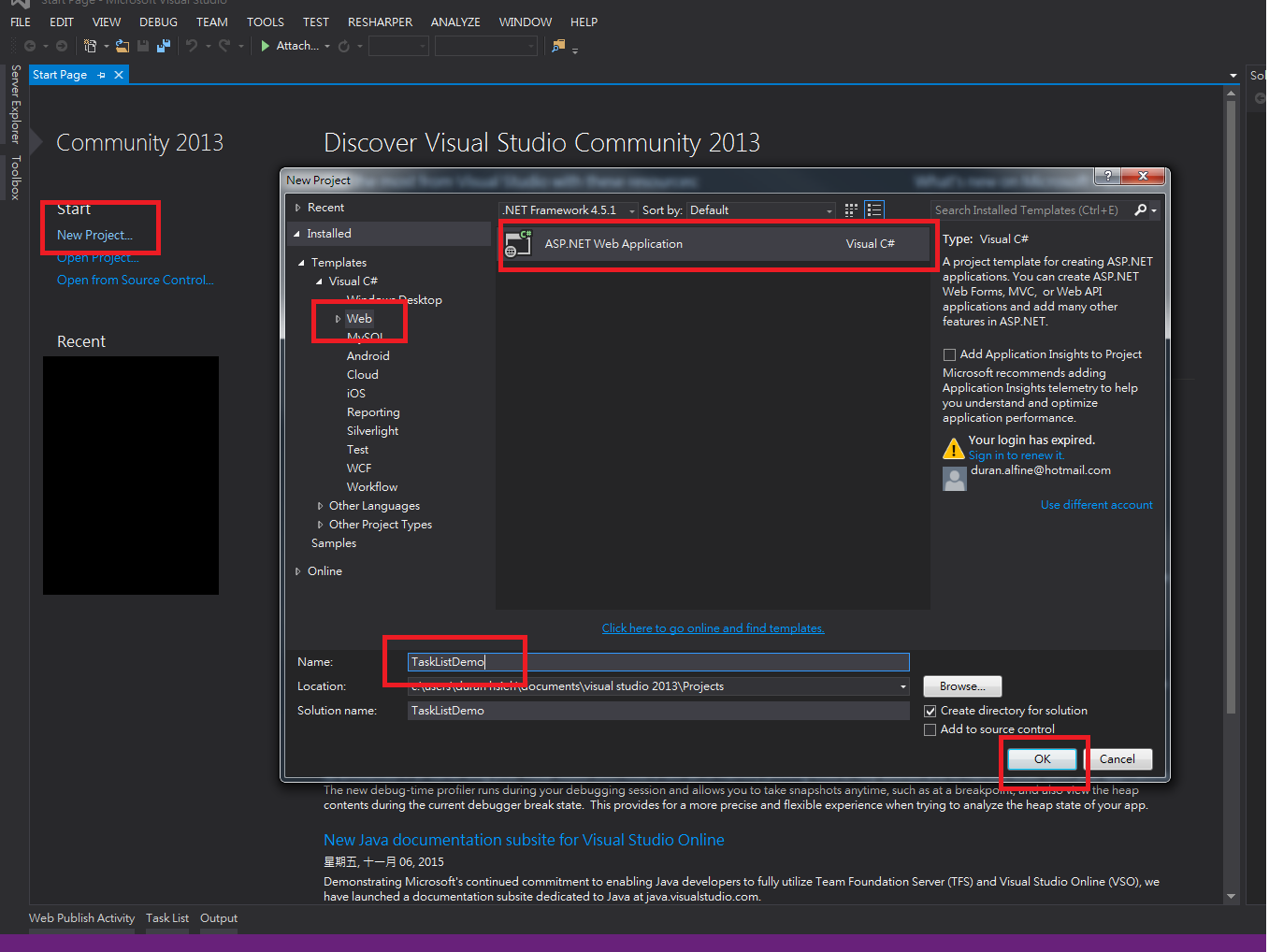
Task: Close the Start Page tab
Action: pos(119,75)
